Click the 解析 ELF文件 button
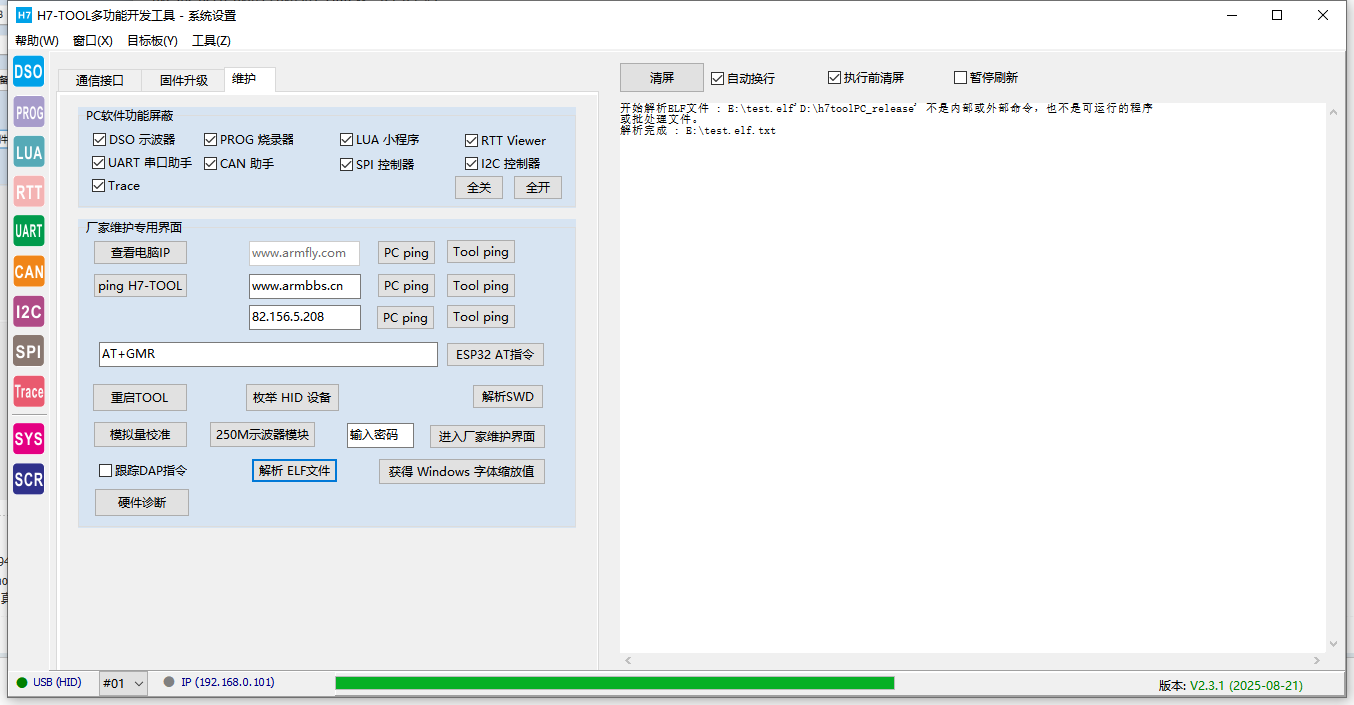This screenshot has height=705, width=1354. [x=294, y=471]
